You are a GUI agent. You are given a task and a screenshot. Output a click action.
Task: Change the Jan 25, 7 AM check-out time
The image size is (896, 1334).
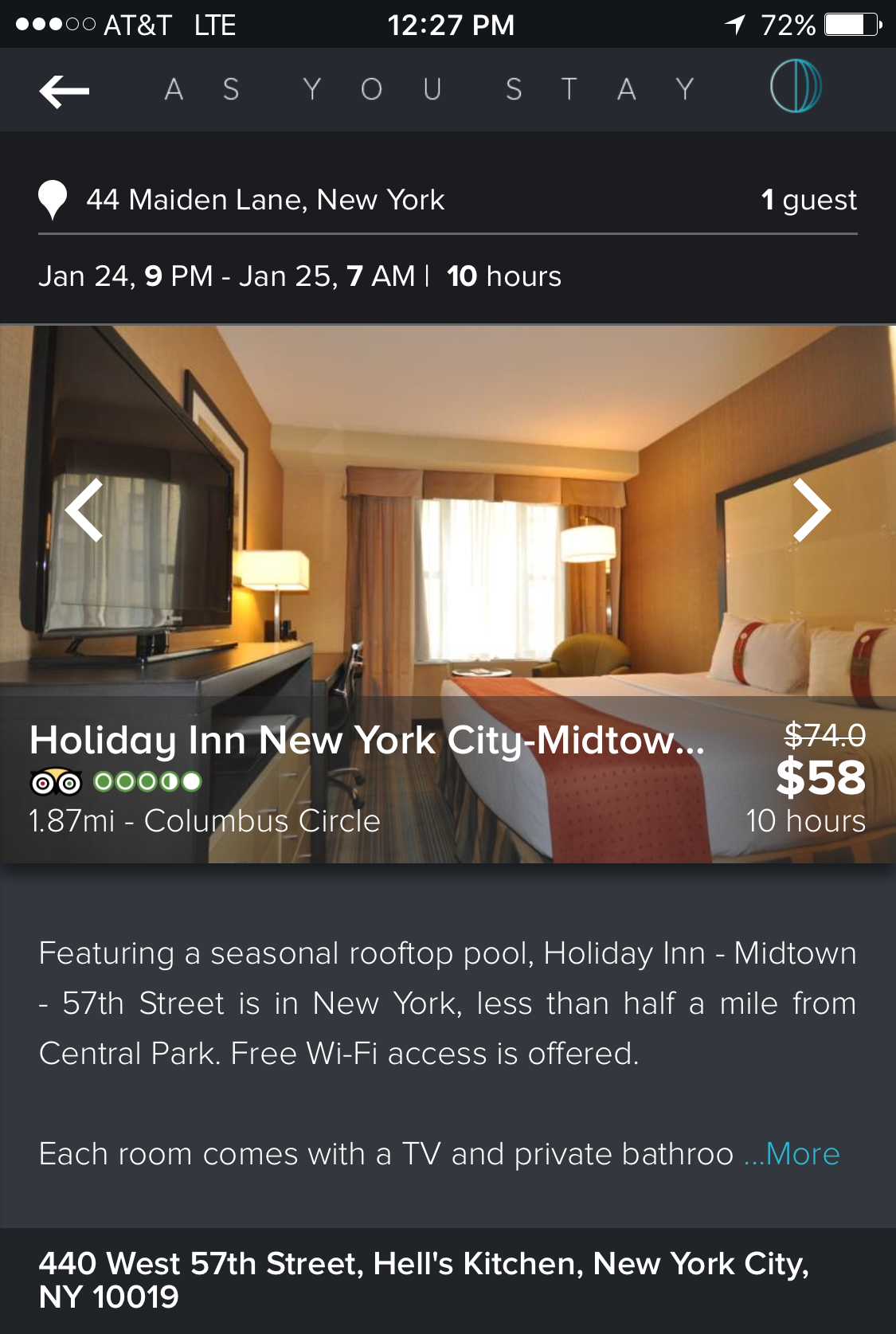click(x=327, y=276)
